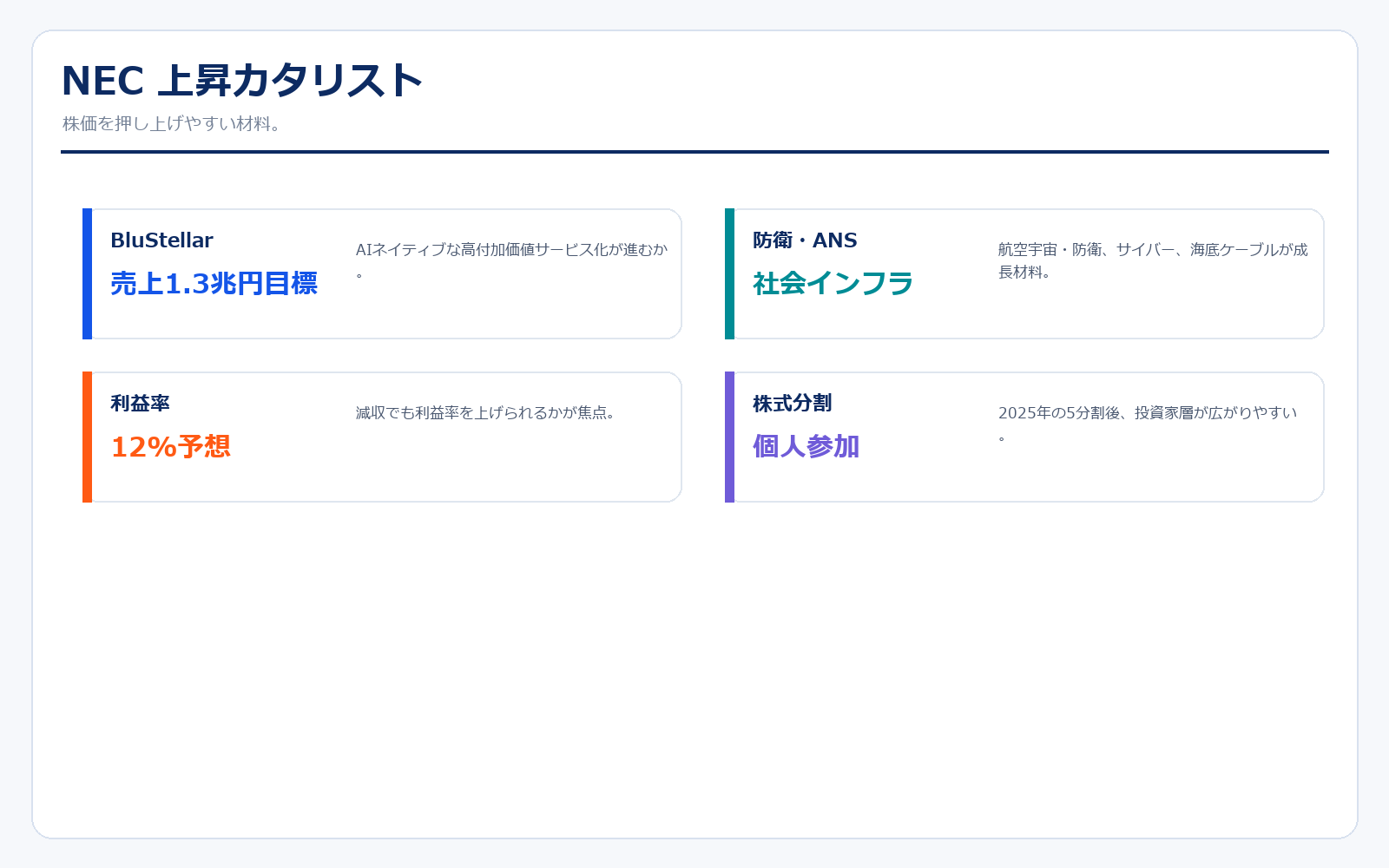Click the '社会インフラ' headline
Screen dimensions: 1389x868
pyautogui.click(x=833, y=284)
